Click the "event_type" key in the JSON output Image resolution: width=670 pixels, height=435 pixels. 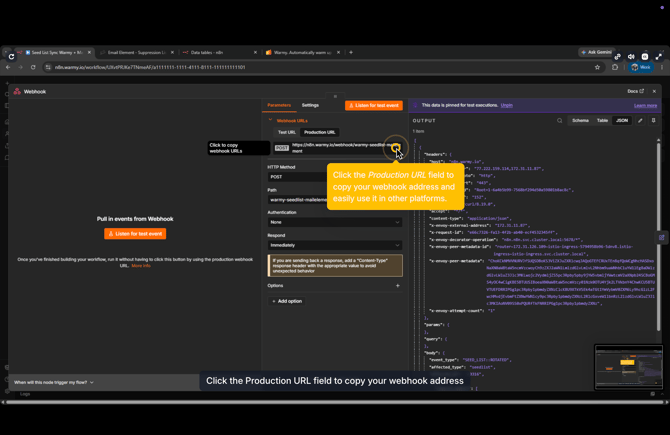[443, 360]
